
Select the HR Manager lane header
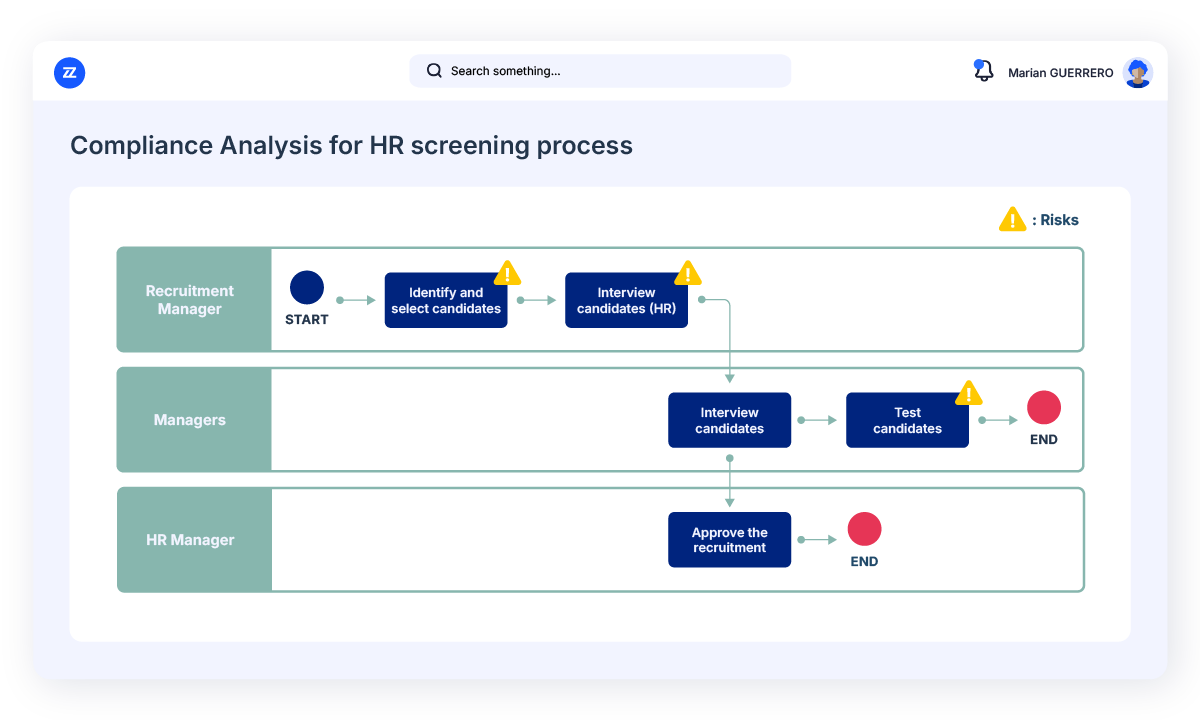194,540
